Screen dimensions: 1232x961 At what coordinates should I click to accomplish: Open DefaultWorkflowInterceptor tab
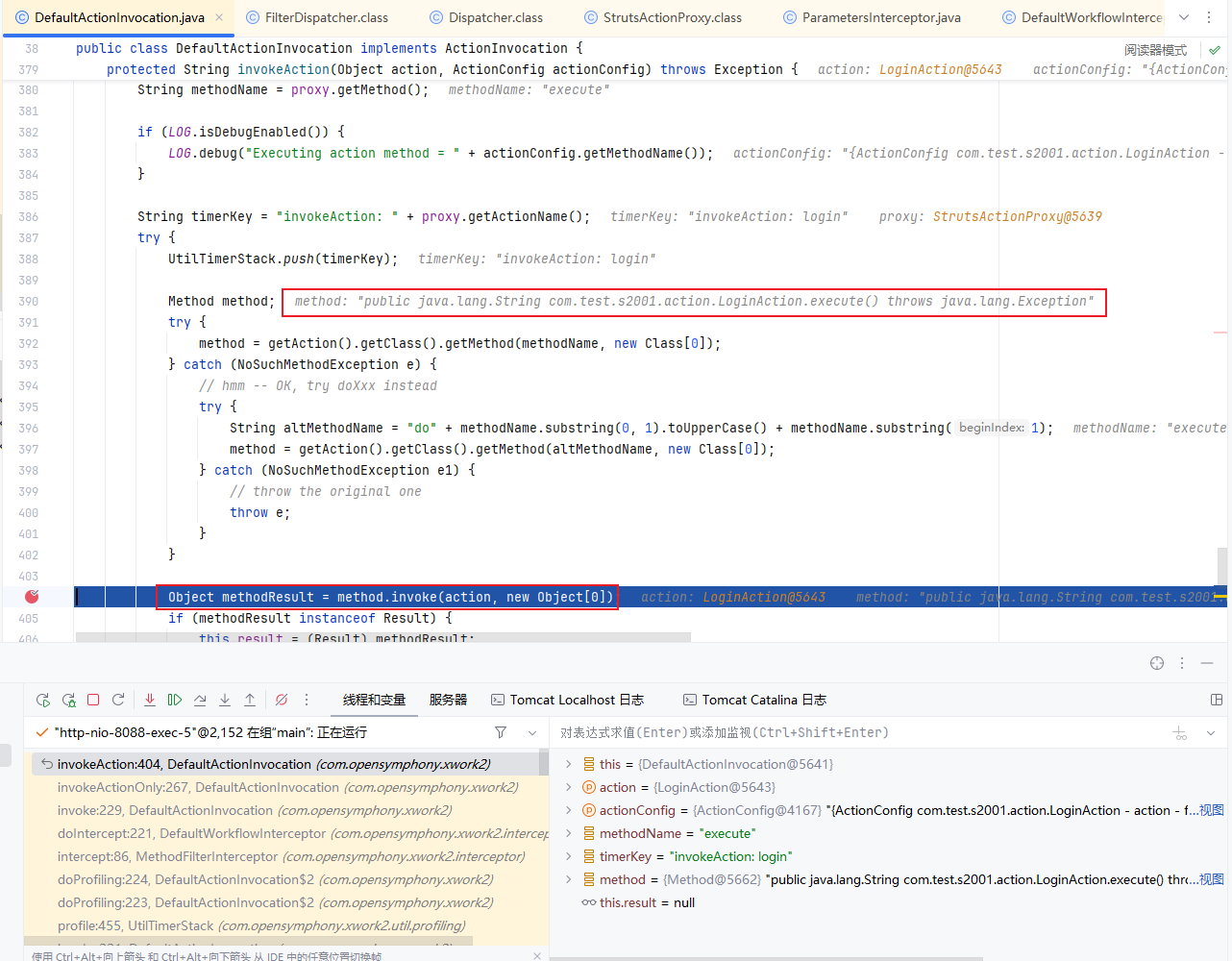point(1081,17)
